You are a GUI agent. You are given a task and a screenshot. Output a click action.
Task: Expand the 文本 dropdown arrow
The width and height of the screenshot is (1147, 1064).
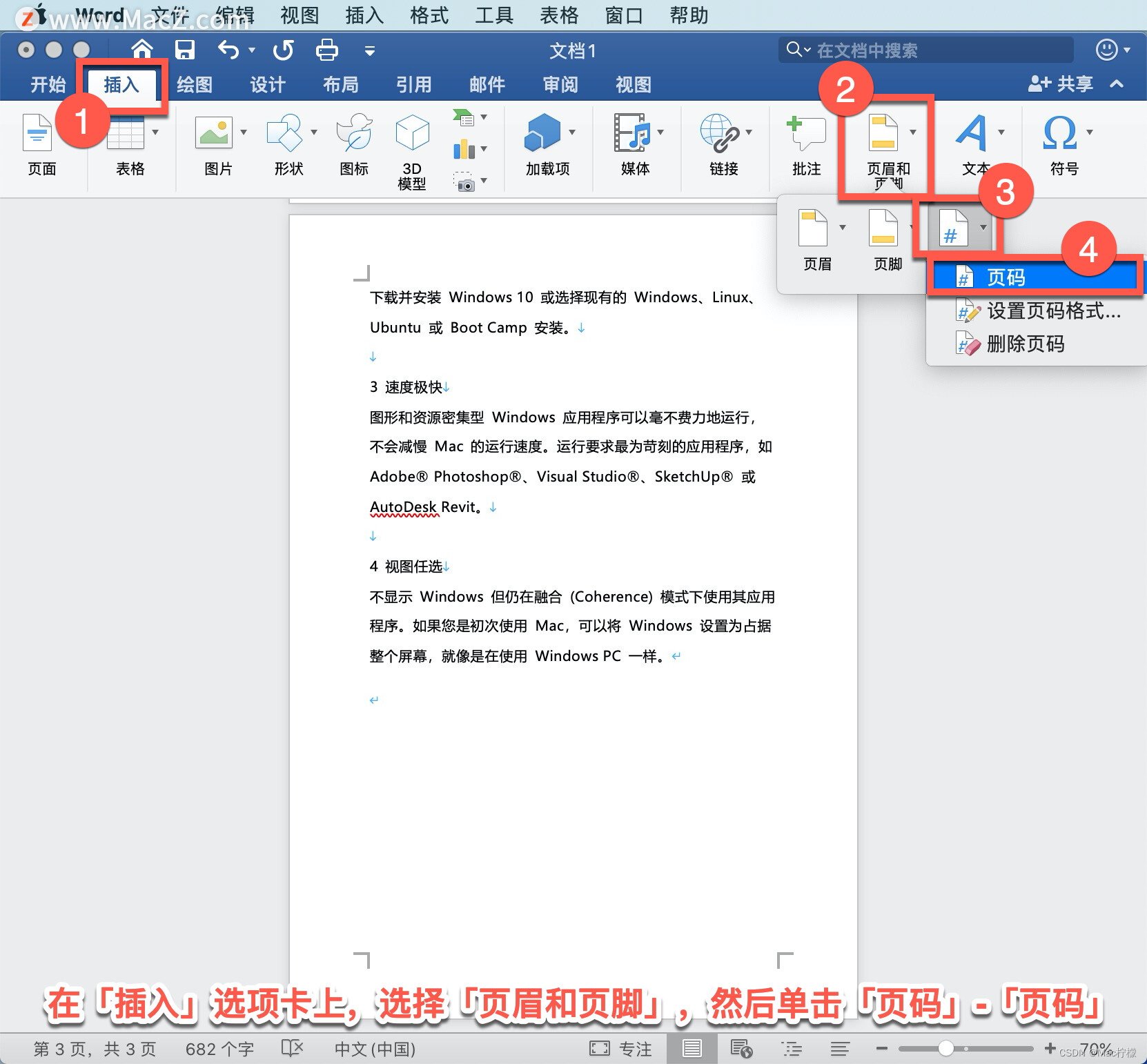(1001, 132)
